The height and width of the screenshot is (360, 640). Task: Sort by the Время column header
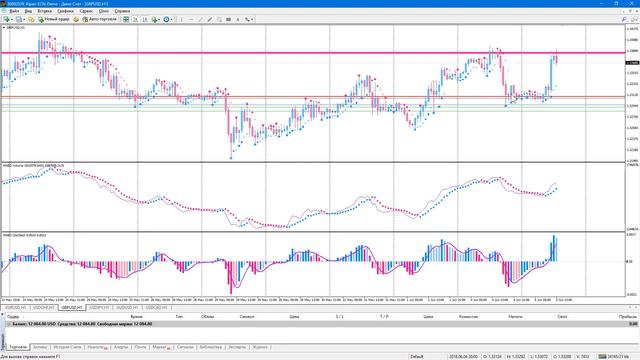pos(136,316)
